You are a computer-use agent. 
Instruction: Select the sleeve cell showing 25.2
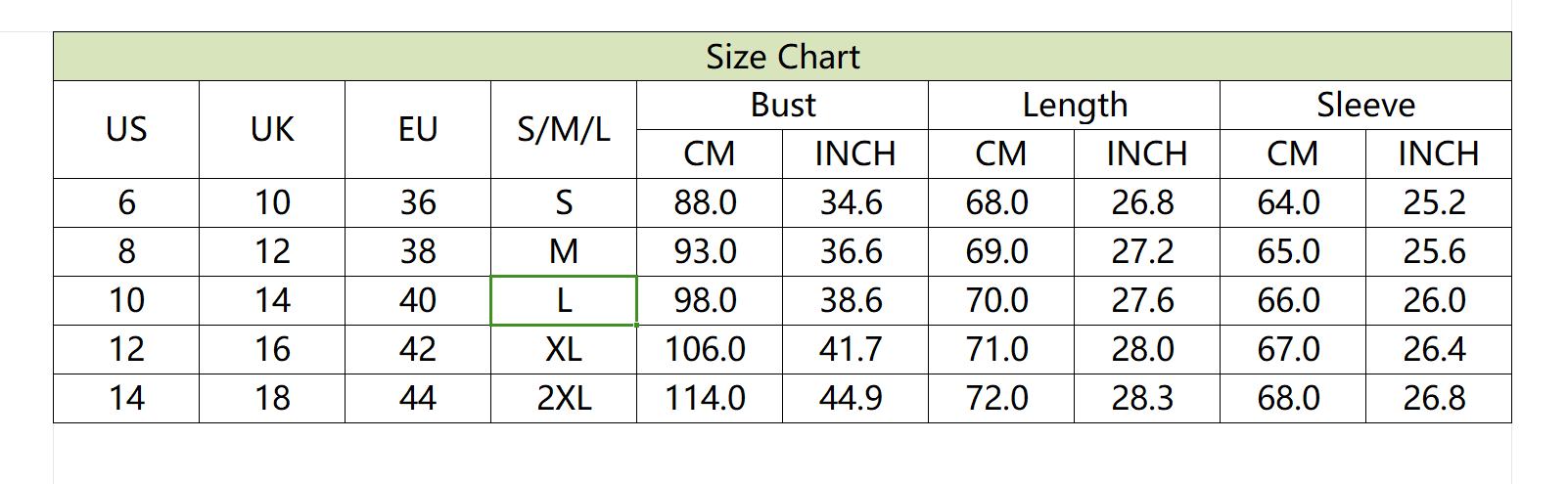click(1439, 202)
